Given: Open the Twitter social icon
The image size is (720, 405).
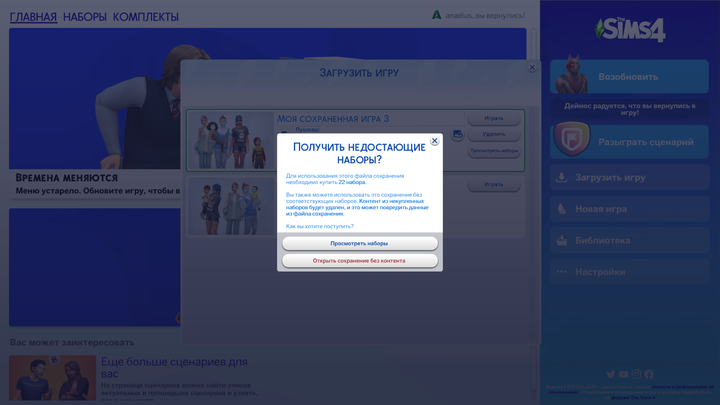Looking at the screenshot, I should click(x=610, y=374).
